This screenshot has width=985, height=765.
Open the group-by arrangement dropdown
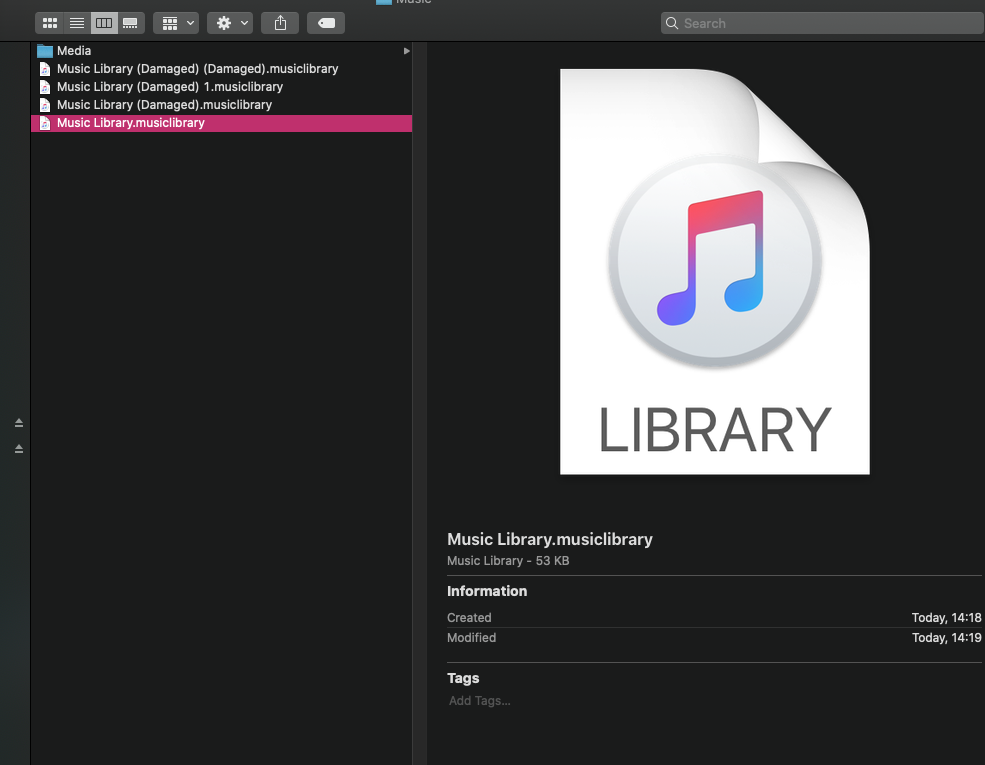pos(176,23)
